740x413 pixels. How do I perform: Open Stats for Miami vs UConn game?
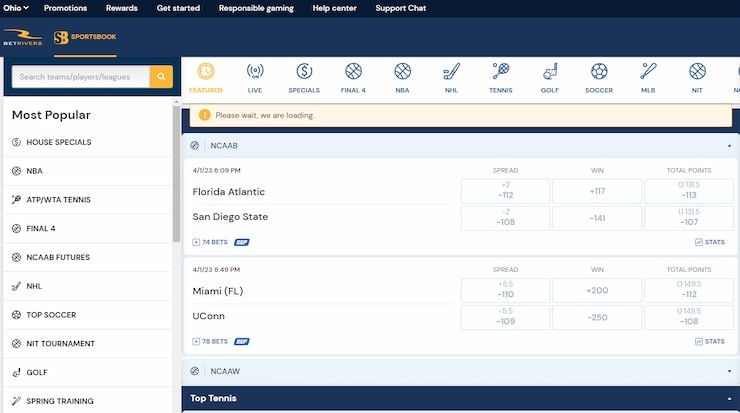(x=710, y=341)
